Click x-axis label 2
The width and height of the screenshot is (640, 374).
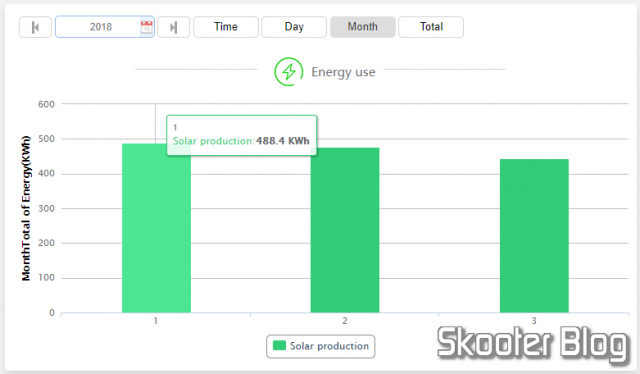(345, 321)
